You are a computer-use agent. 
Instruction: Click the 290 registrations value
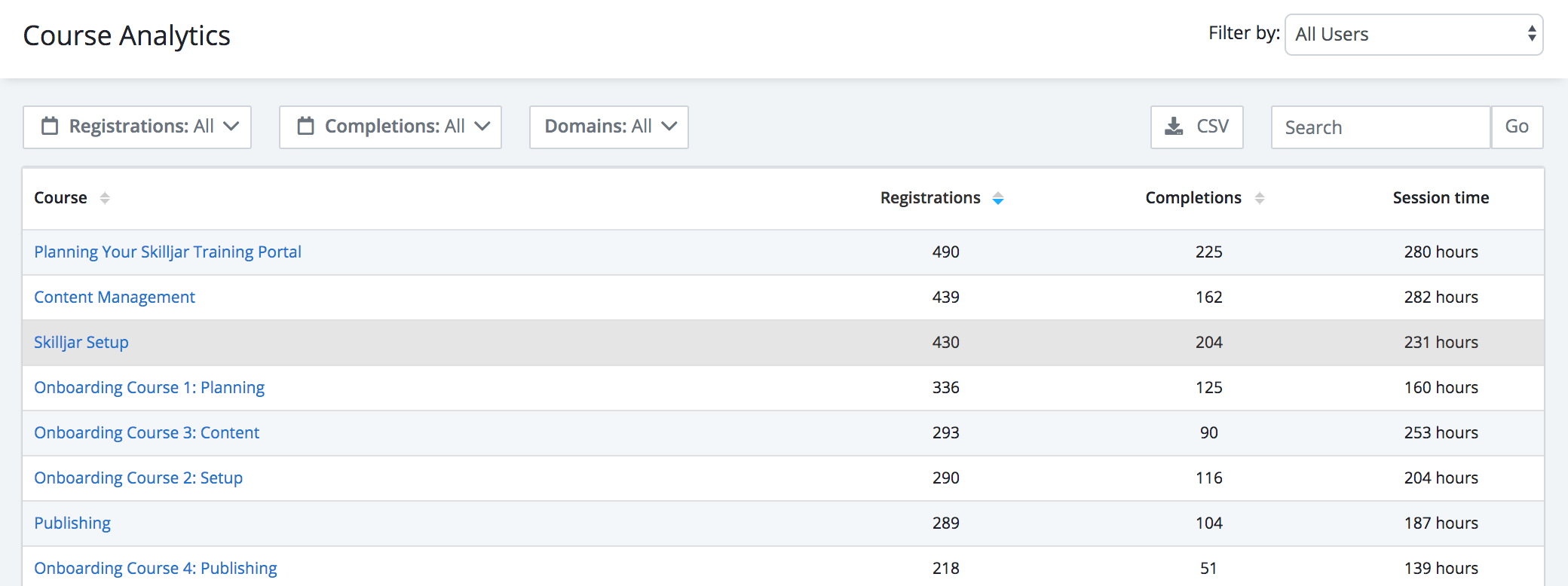[946, 478]
